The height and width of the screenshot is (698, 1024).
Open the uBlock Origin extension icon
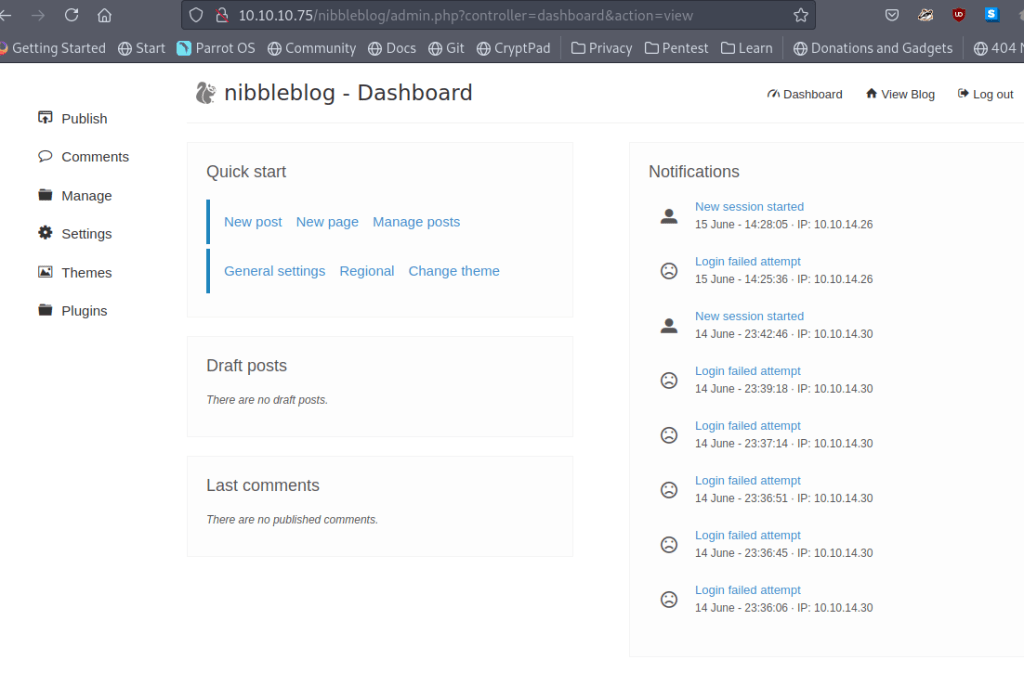(x=959, y=15)
